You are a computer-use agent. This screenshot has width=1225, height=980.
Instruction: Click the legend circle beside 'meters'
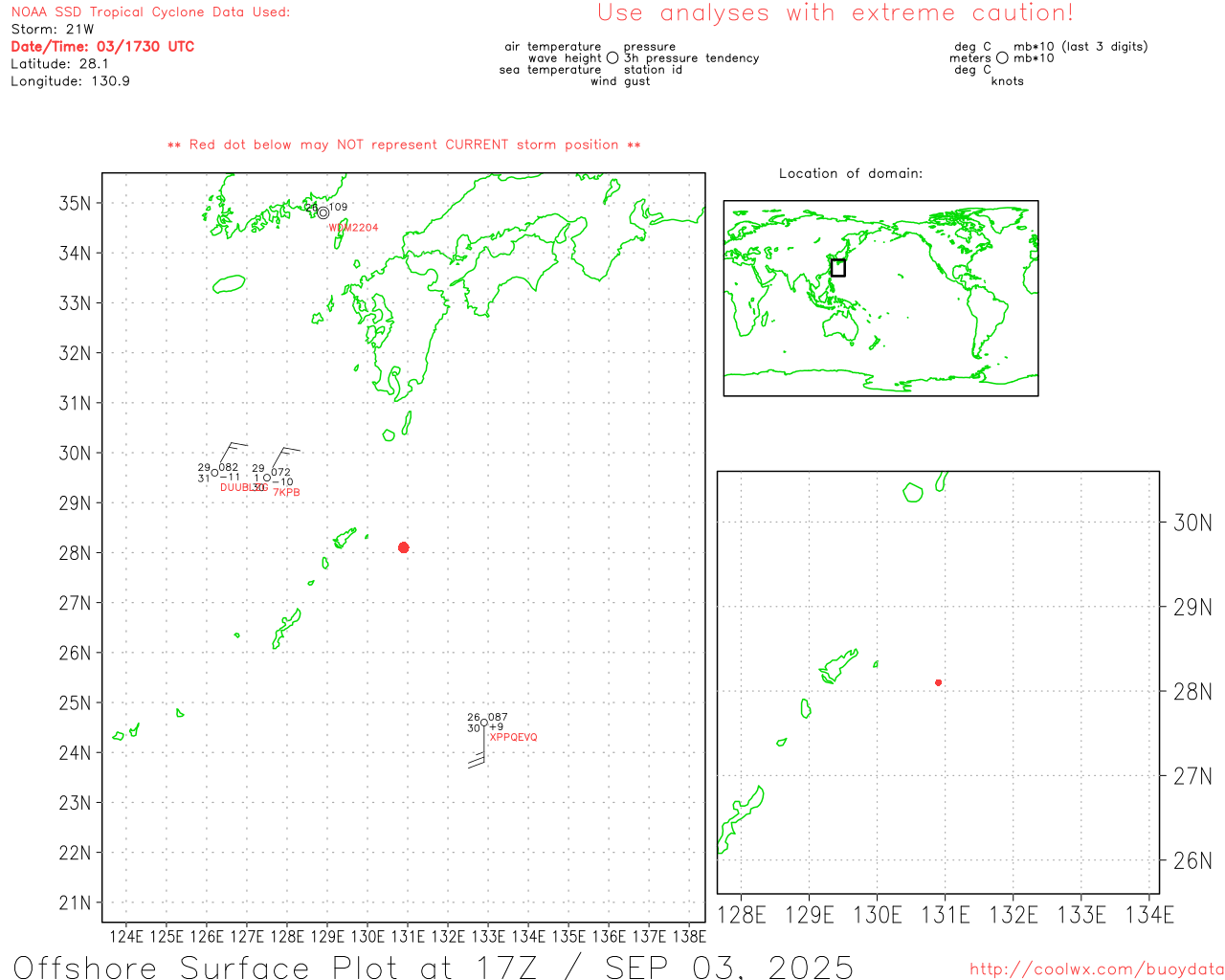(x=1002, y=58)
